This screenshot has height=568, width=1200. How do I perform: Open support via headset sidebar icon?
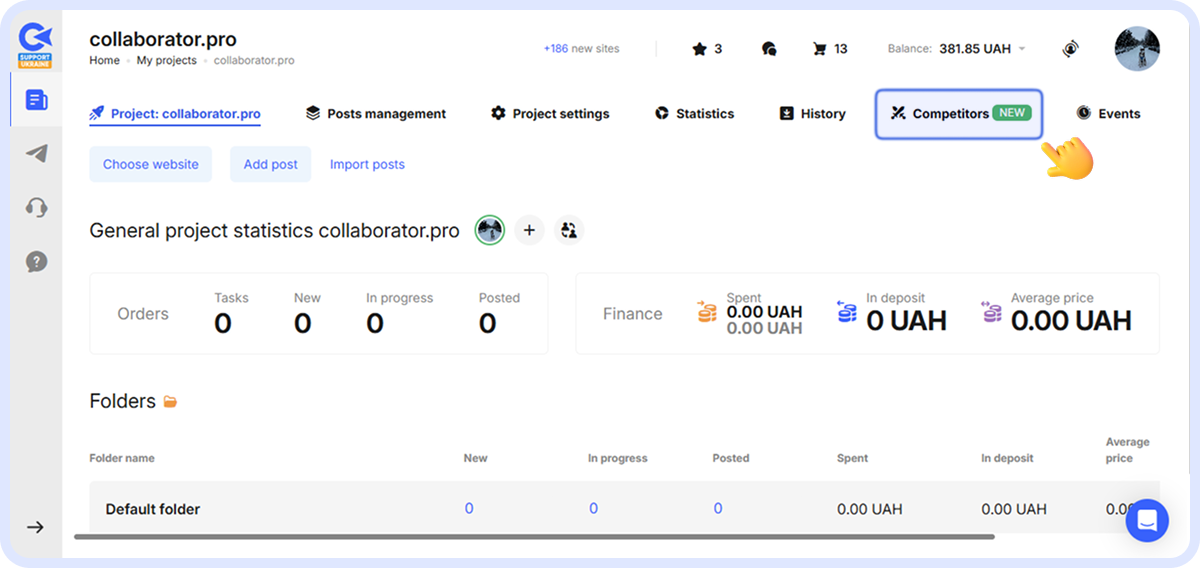[36, 207]
